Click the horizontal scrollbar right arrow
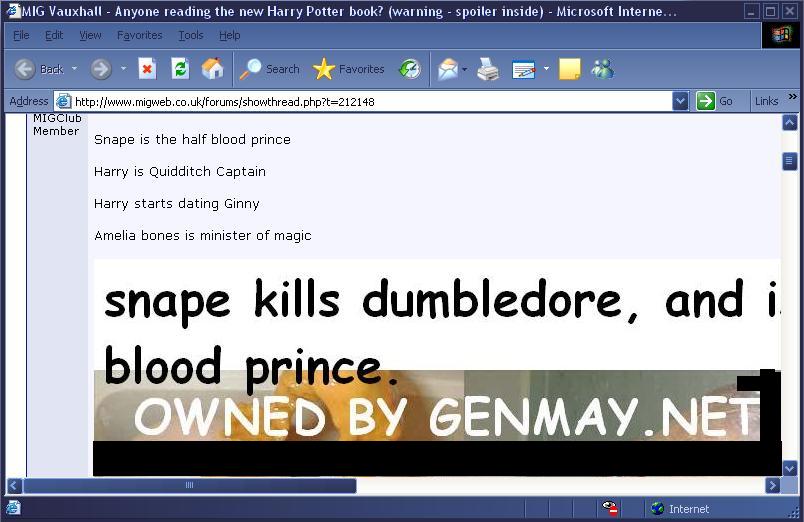 [x=773, y=485]
